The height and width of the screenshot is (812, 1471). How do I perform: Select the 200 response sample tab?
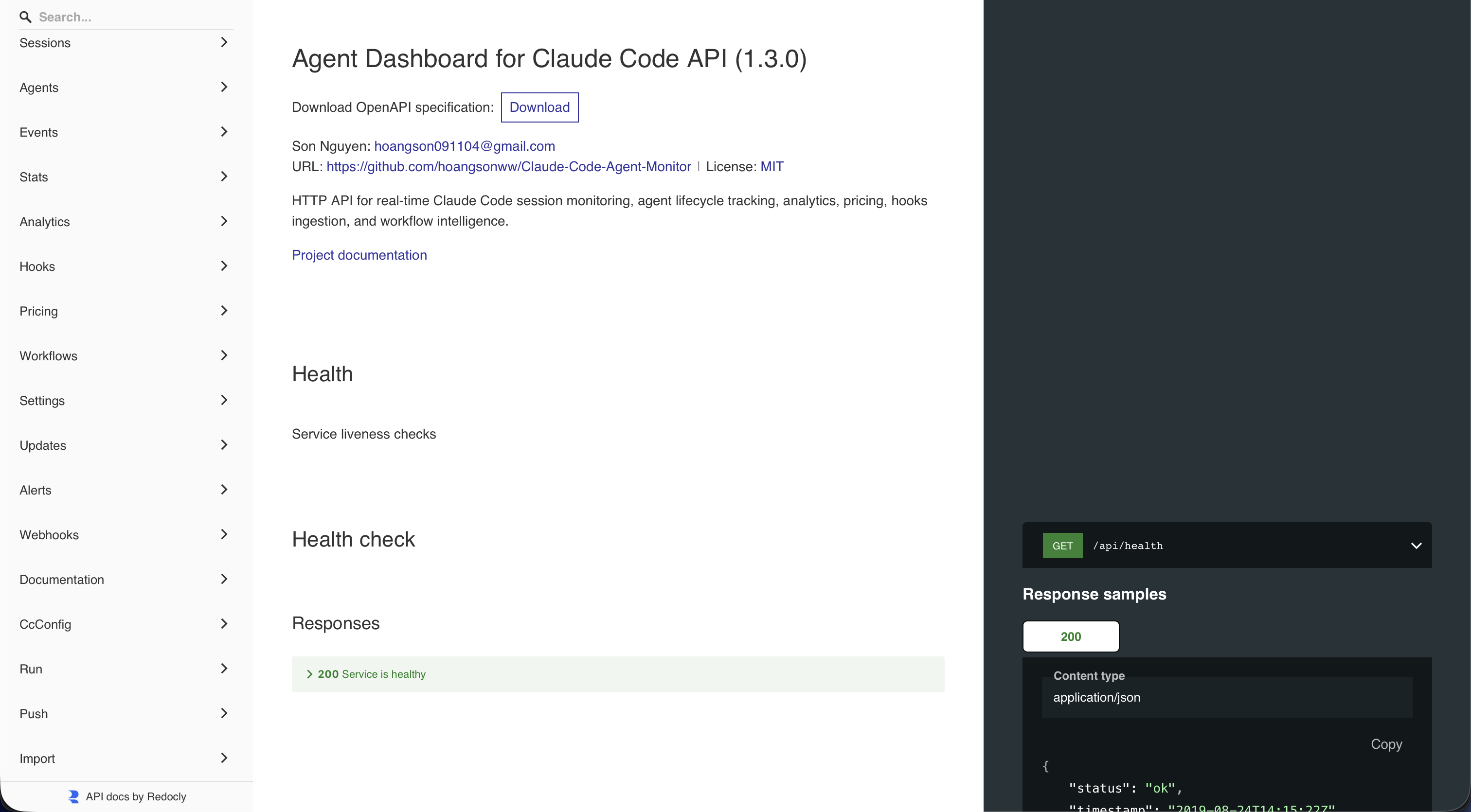[x=1071, y=636]
